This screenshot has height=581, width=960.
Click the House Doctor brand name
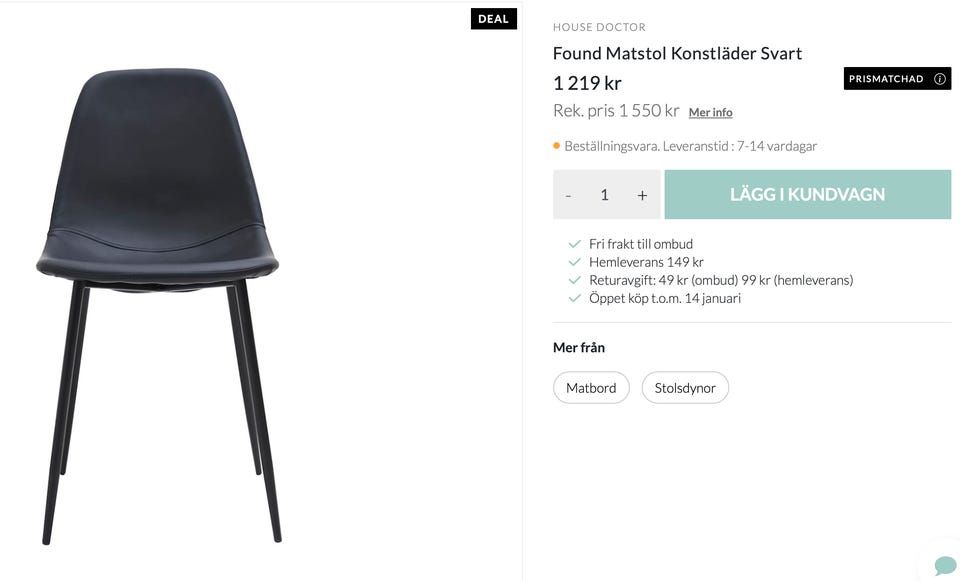[x=599, y=27]
